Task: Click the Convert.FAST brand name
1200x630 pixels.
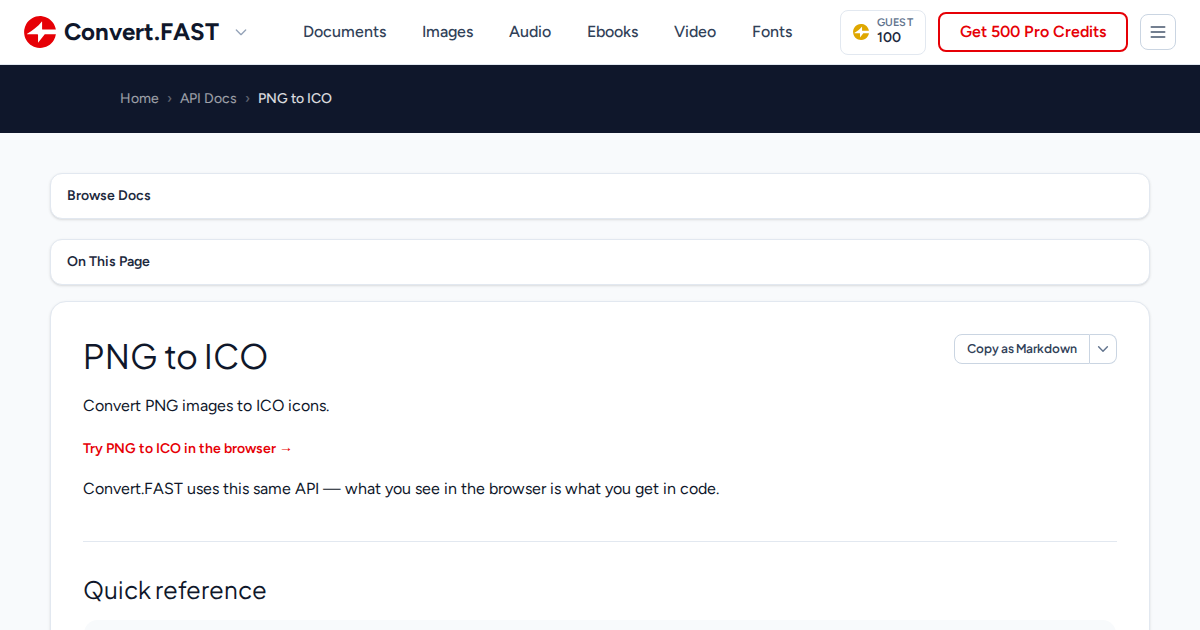Action: tap(141, 32)
